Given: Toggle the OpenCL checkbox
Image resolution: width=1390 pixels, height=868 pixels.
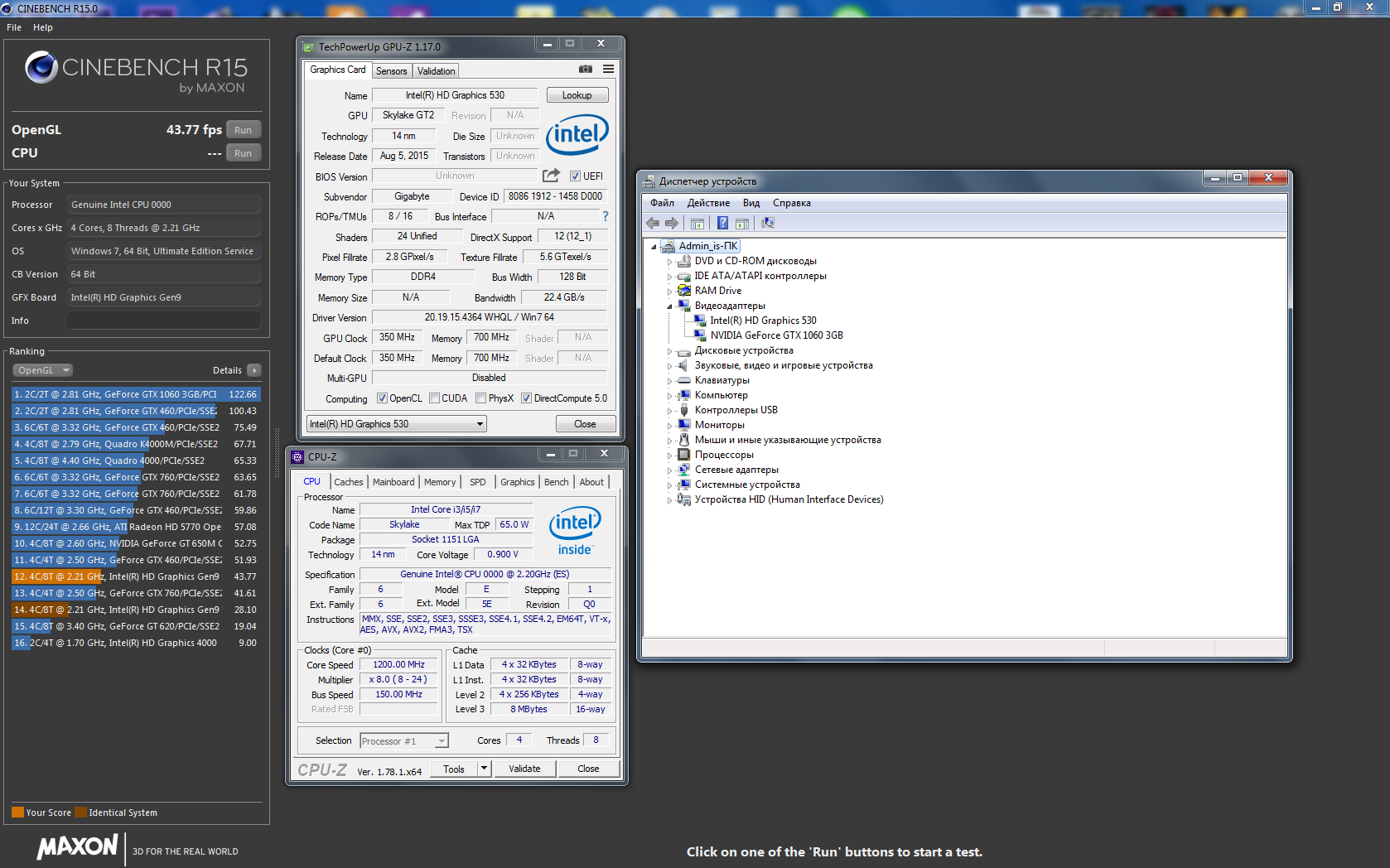Looking at the screenshot, I should 382,398.
